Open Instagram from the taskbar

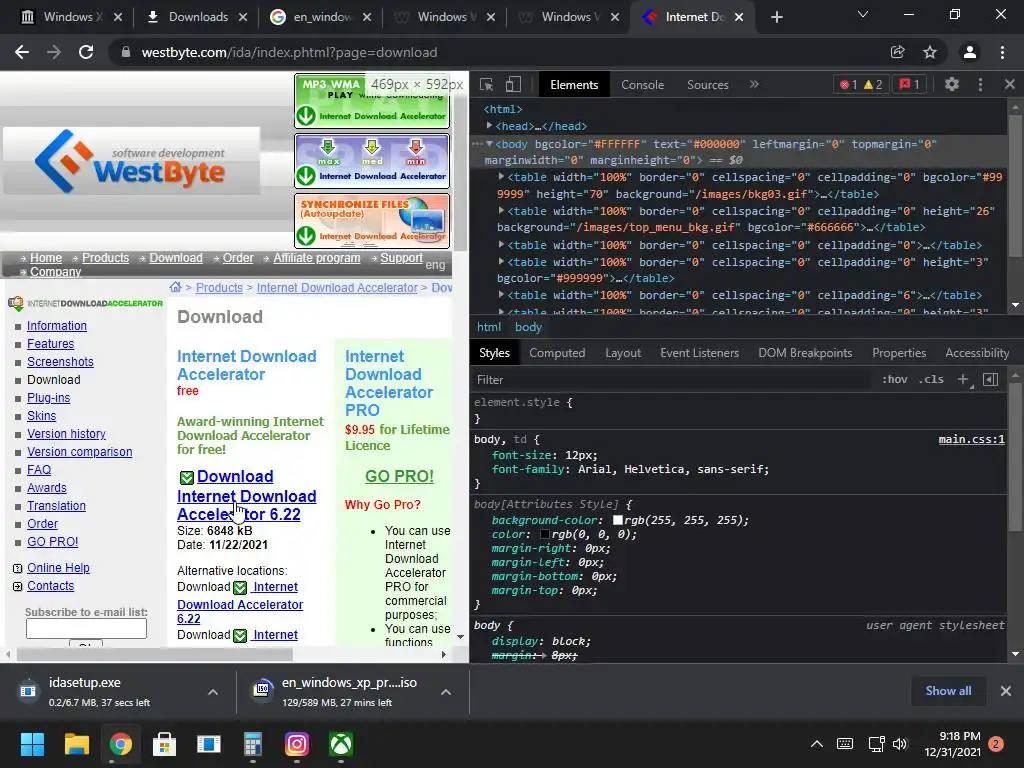coord(296,744)
